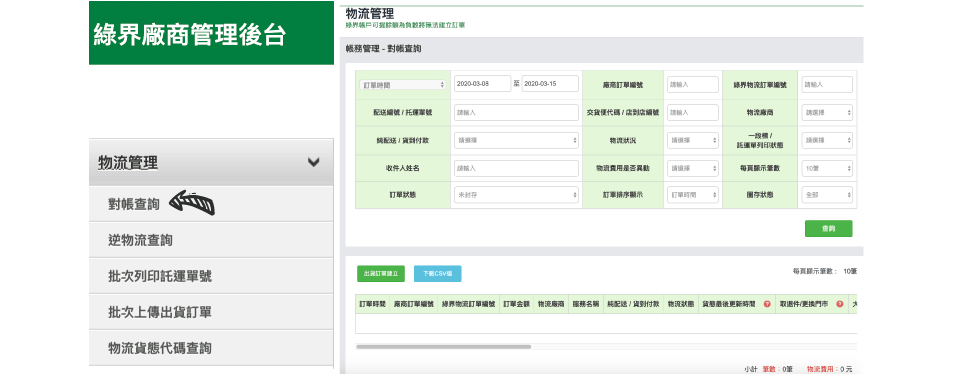Viewport: 960px width, 377px height.
Task: Open the 物流費用是否異動 dropdown
Action: click(692, 168)
